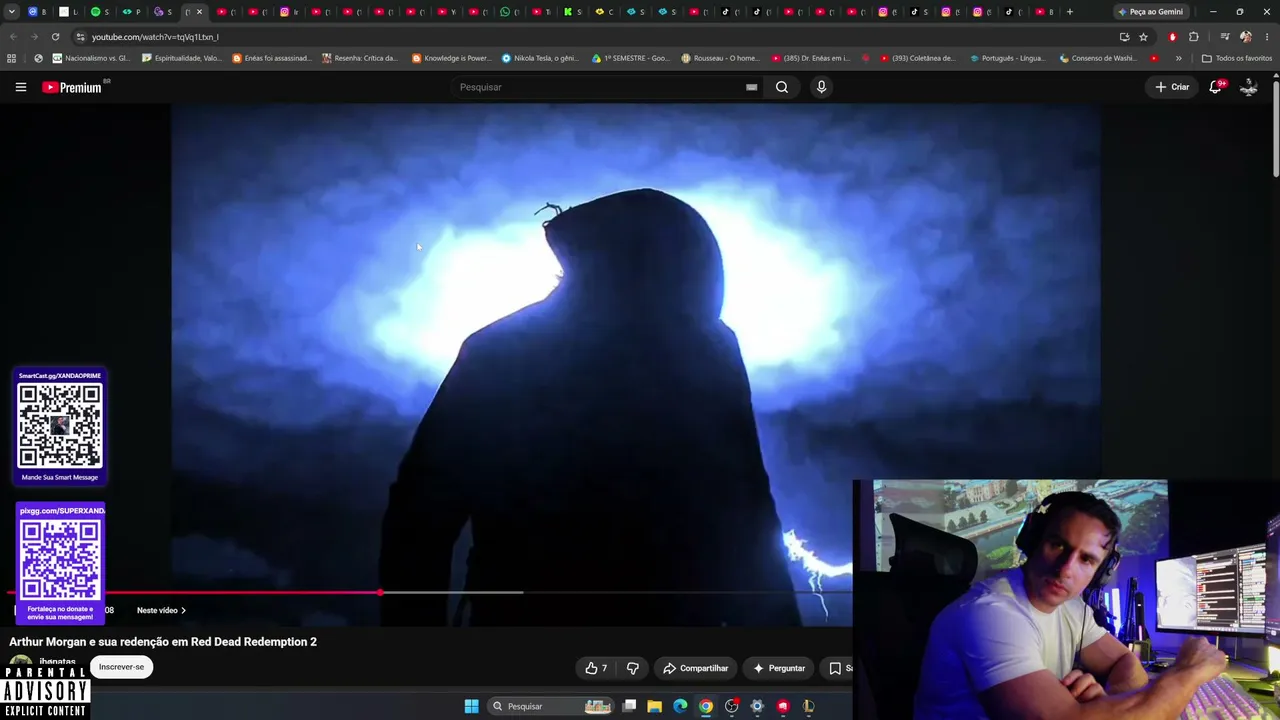Screen dimensions: 1280x720
Task: Launch Microsoft Edge from the taskbar
Action: (680, 706)
